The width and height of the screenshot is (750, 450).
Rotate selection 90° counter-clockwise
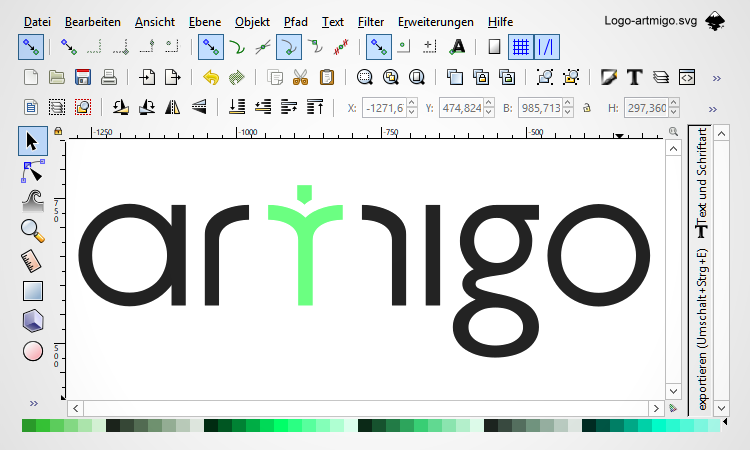point(121,107)
